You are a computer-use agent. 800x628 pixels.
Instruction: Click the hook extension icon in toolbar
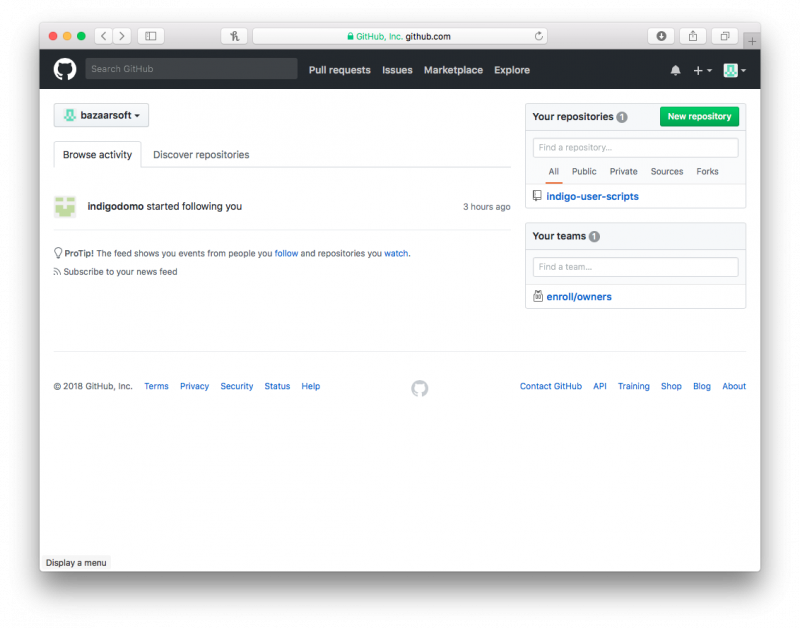pyautogui.click(x=234, y=36)
